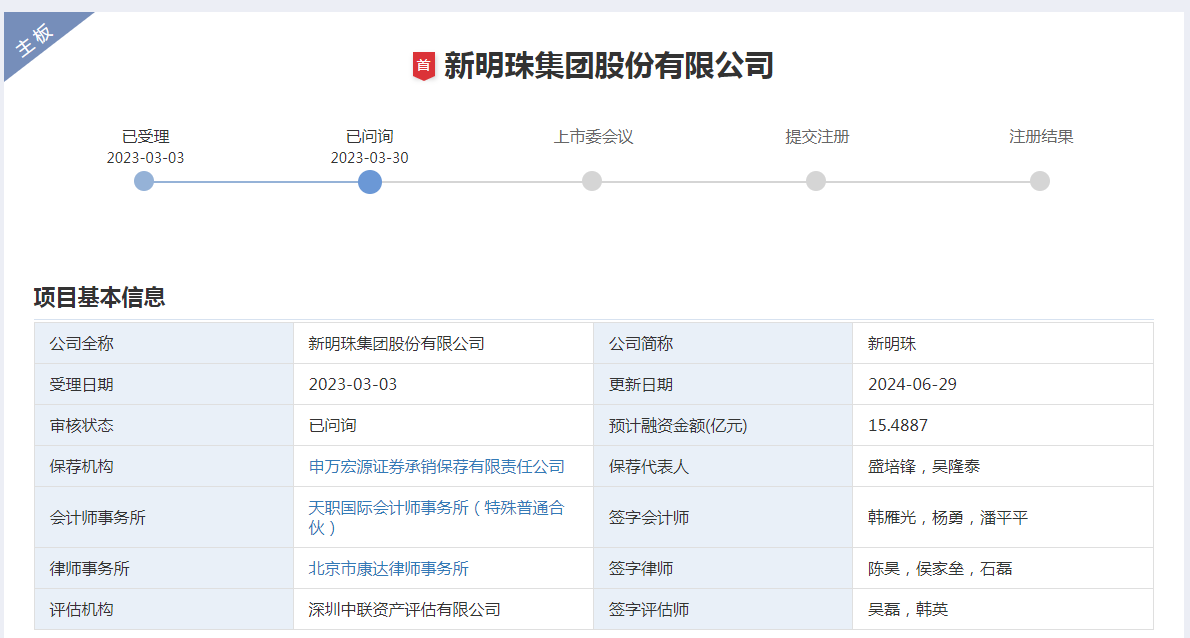Click the 韩雁光，杨勇，潘平平 value cell
Viewport: 1190px width, 638px height.
tap(1003, 517)
